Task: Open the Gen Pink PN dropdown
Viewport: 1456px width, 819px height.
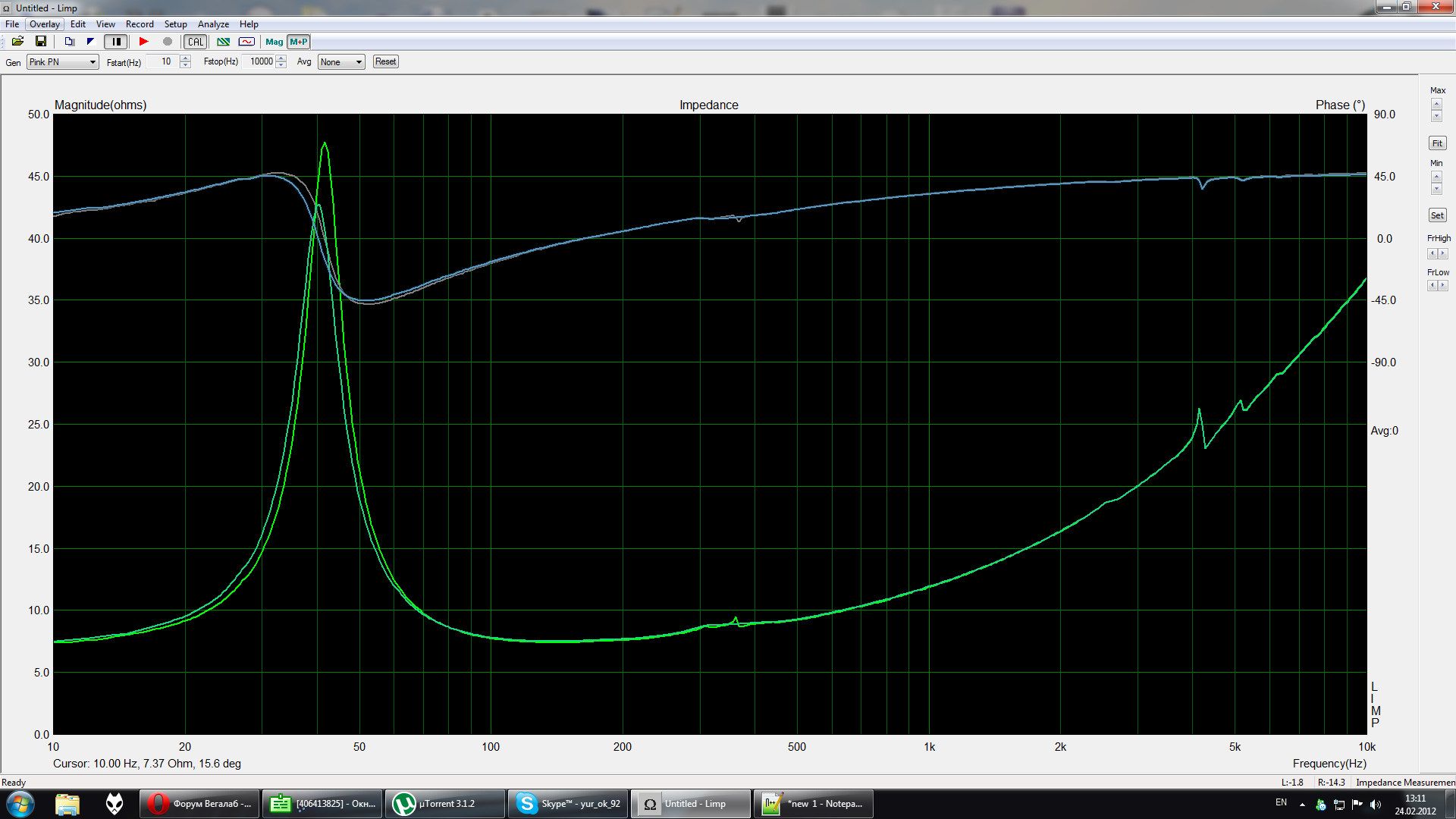Action: click(x=63, y=62)
